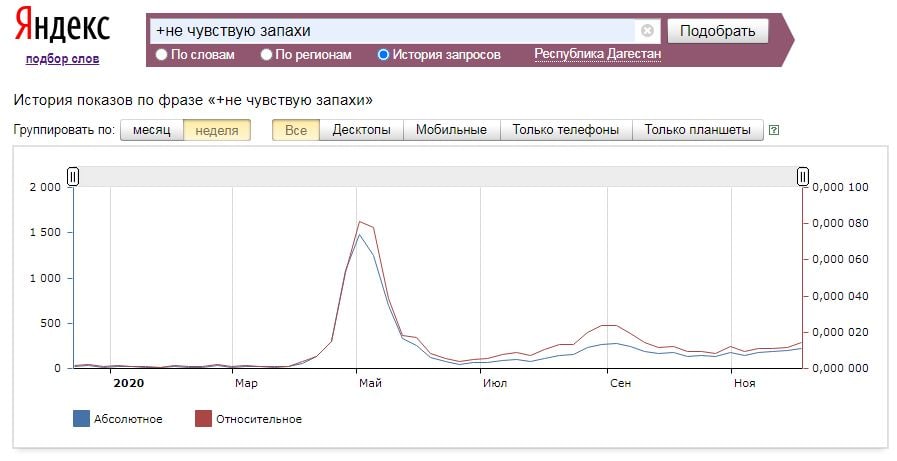897x461 pixels.
Task: Click the Ноя axis label
Action: [745, 383]
